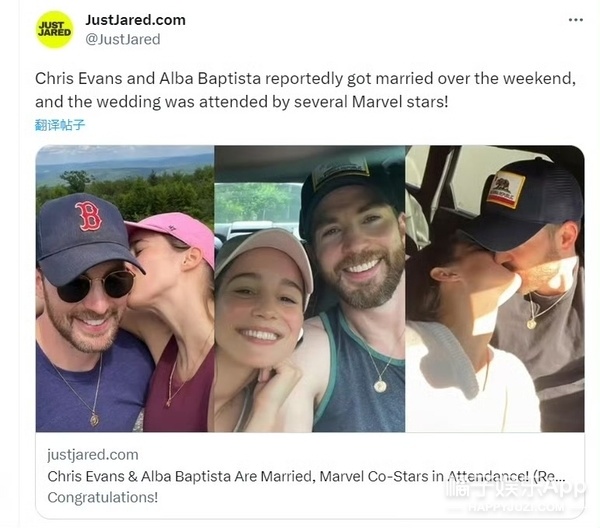Click the California bear patch on cap
Screen dimensions: 600x528
tap(506, 189)
